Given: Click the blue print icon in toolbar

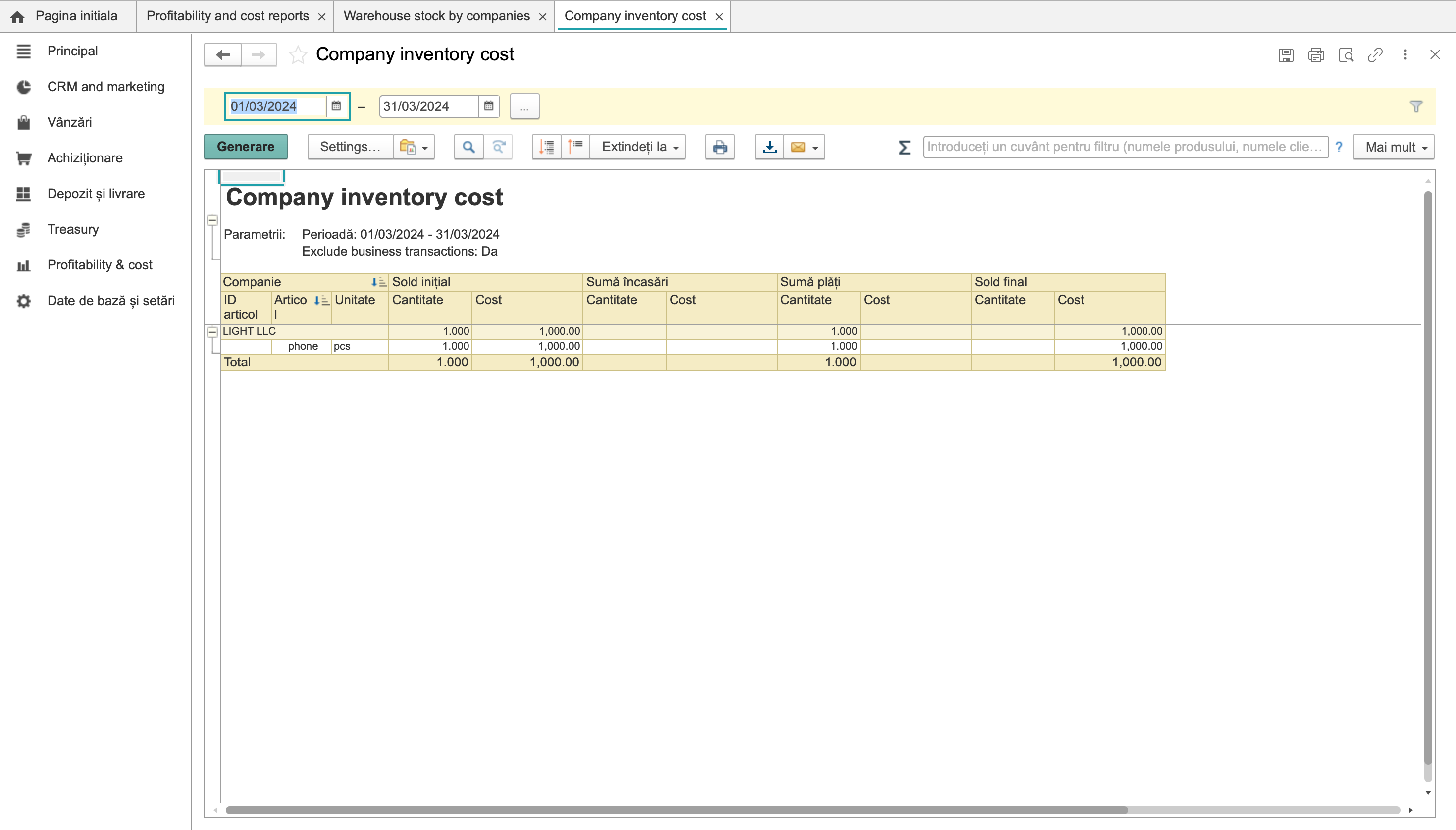Looking at the screenshot, I should (720, 147).
